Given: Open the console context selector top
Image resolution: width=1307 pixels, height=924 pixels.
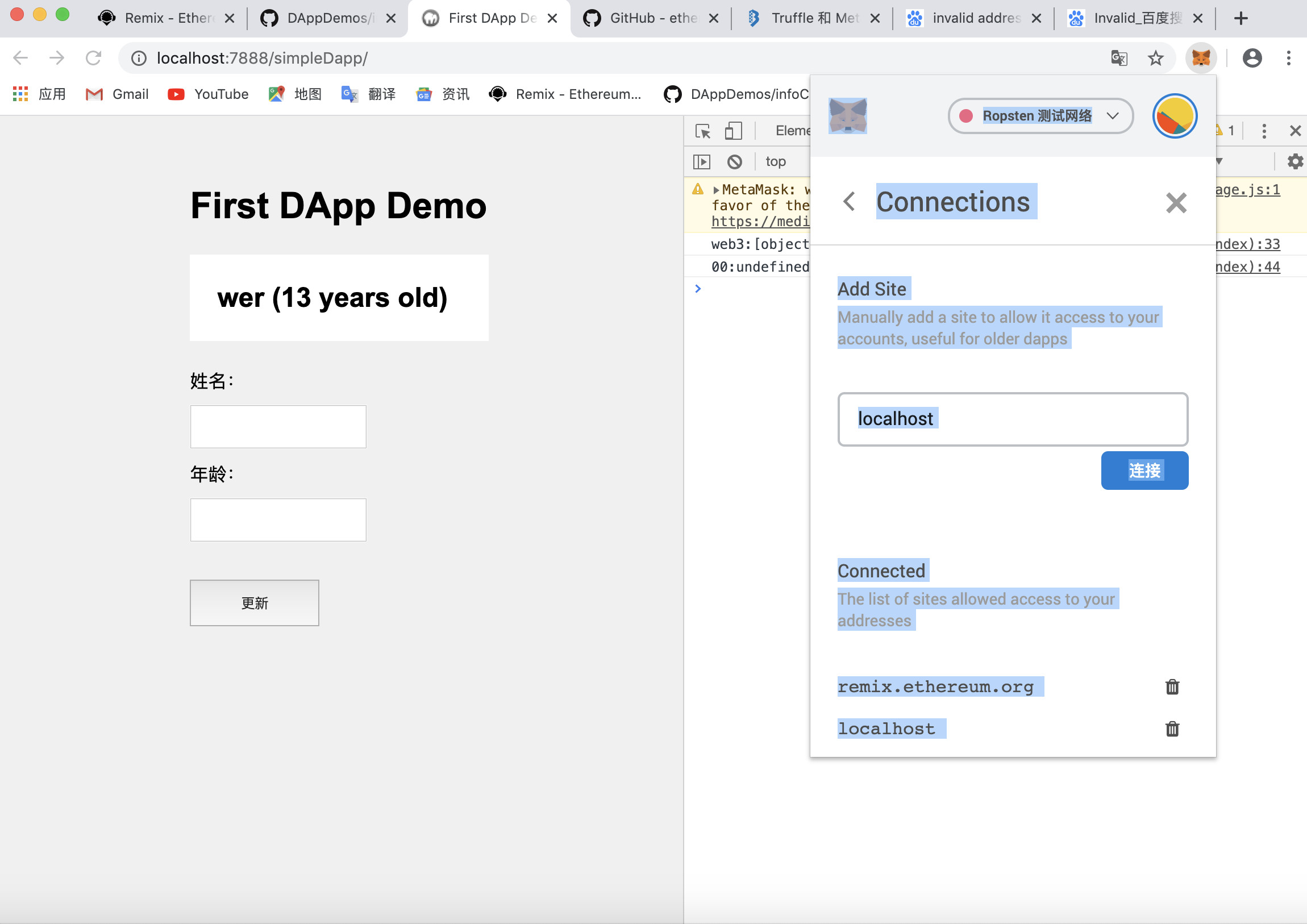Looking at the screenshot, I should click(x=775, y=162).
